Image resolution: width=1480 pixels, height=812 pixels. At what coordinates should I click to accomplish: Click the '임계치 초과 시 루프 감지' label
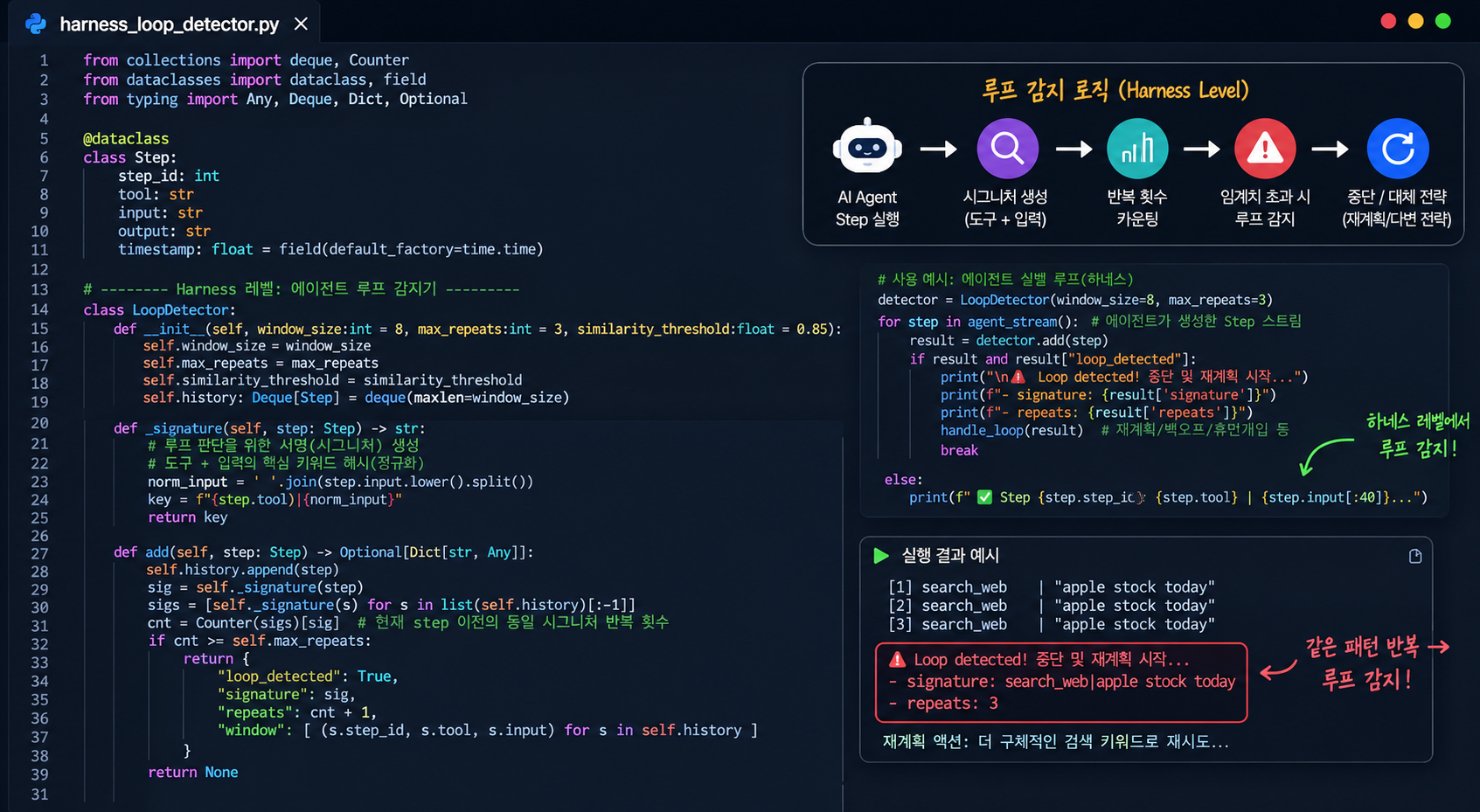1265,208
